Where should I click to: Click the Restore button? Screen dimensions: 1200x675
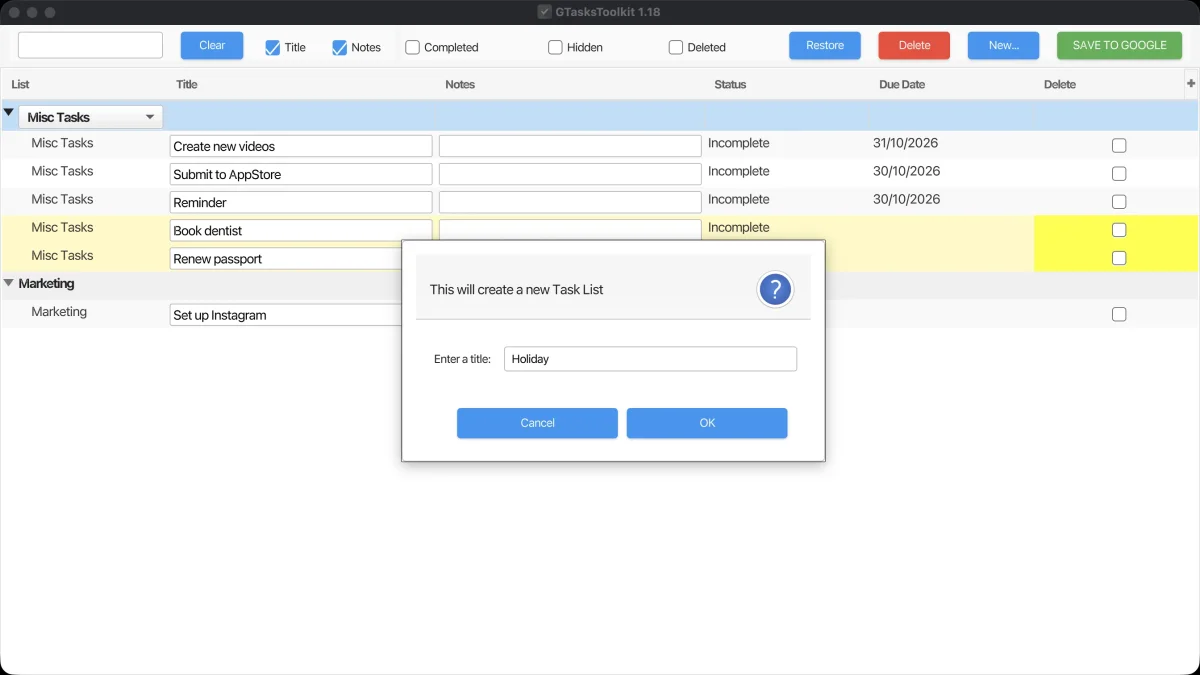point(825,46)
